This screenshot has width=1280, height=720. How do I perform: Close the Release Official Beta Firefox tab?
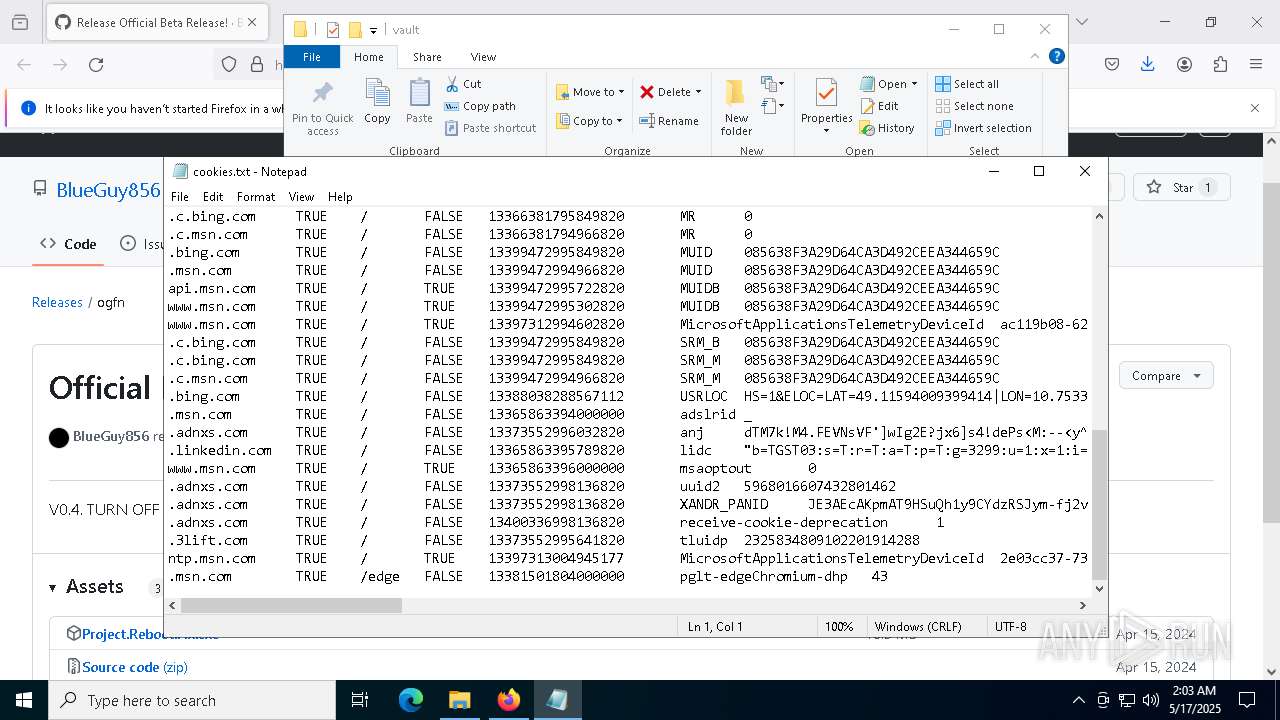click(x=252, y=22)
